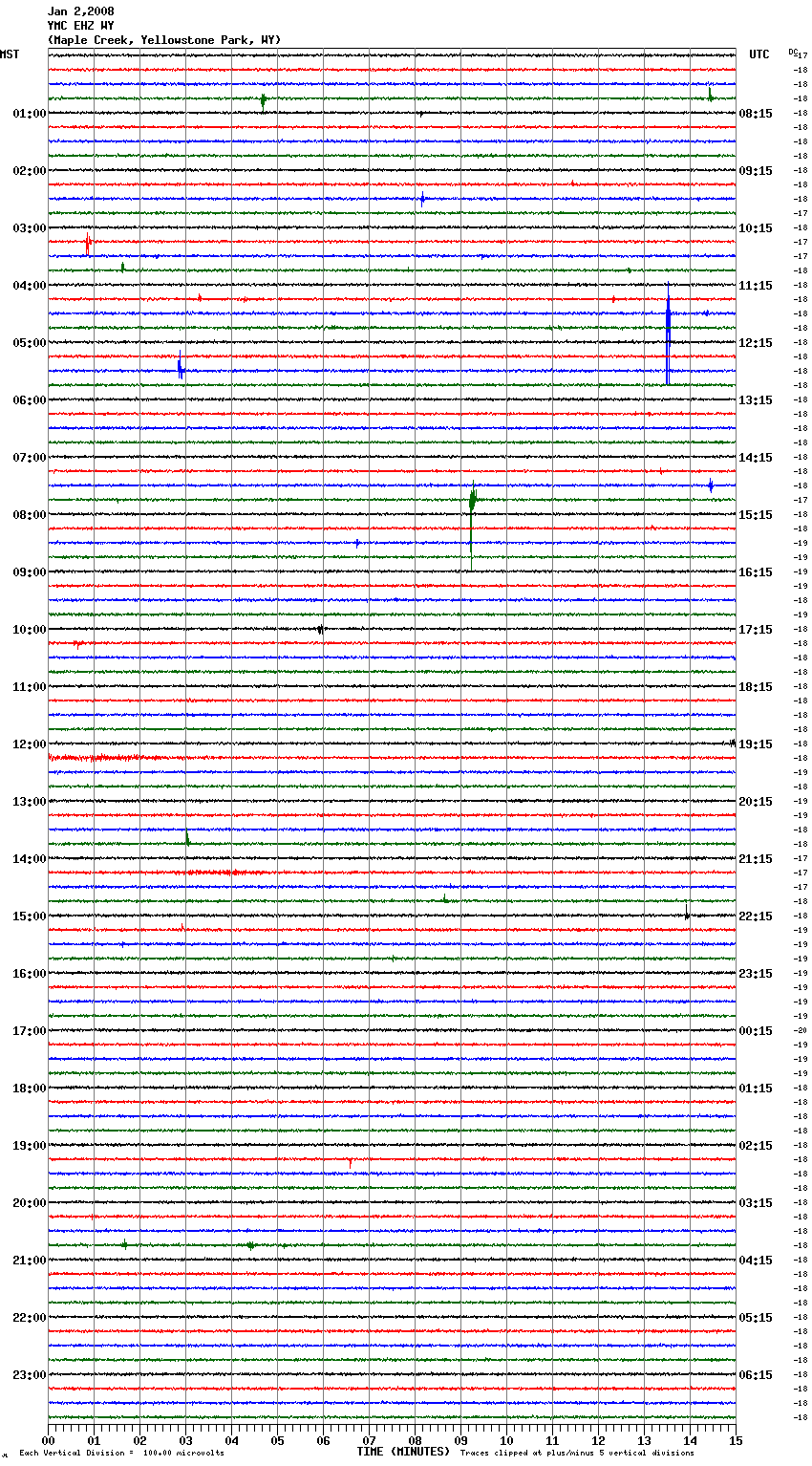Viewport: 812px width, 1466px height.
Task: Click the DC offset column header
Action: pyautogui.click(x=793, y=52)
